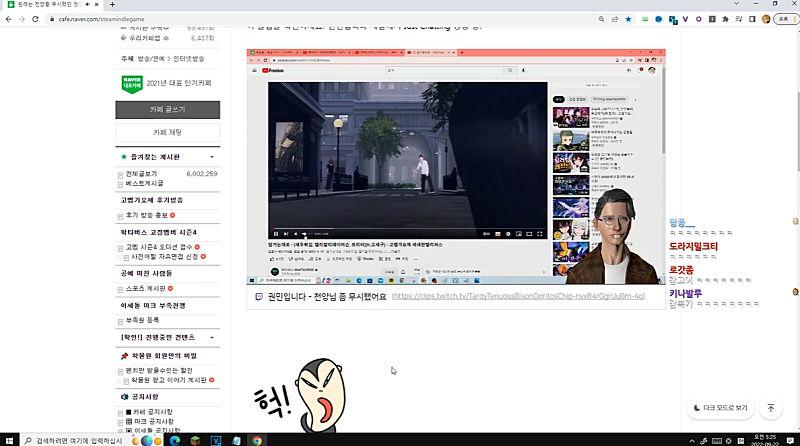The image size is (800, 446).
Task: Open the 마크 공지사항 board
Action: [x=153, y=421]
